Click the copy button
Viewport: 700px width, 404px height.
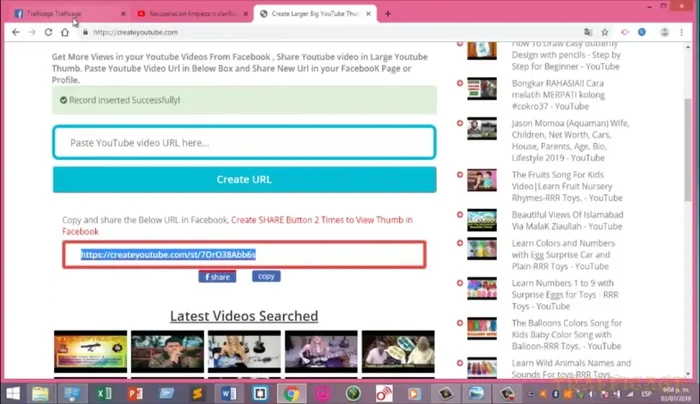pyautogui.click(x=266, y=276)
